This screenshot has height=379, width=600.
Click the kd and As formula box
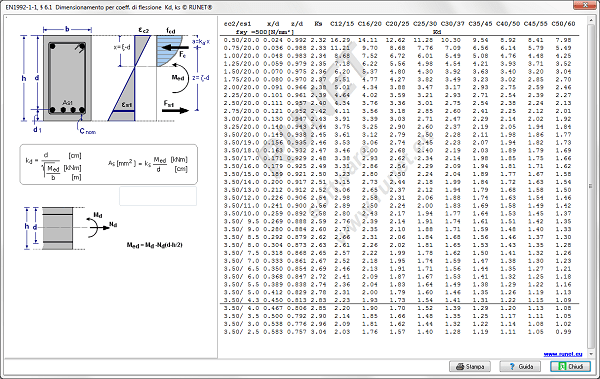[x=109, y=164]
